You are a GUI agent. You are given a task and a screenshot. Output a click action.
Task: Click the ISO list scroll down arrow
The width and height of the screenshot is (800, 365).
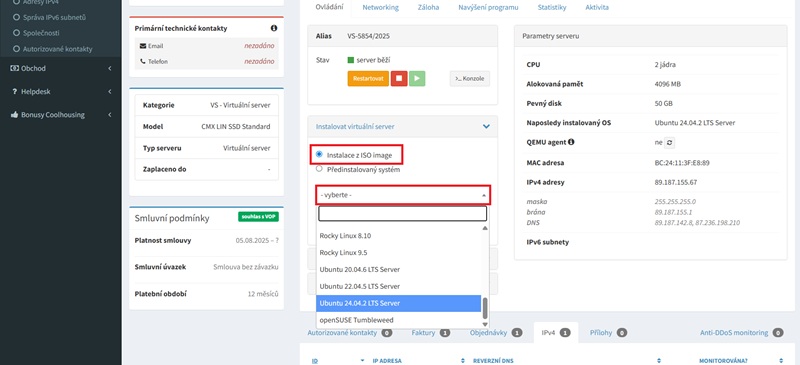click(x=485, y=324)
